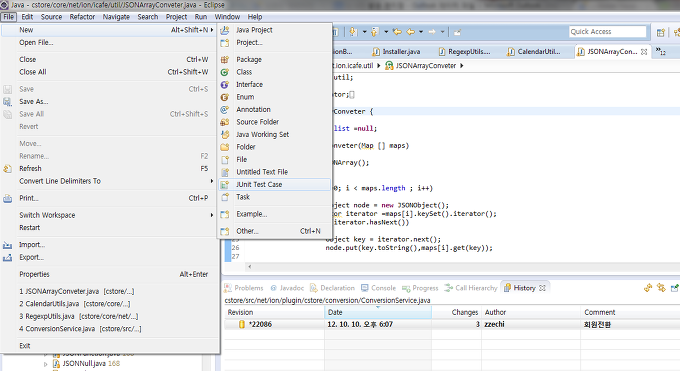Click the Annotation icon in submenu

click(225, 110)
